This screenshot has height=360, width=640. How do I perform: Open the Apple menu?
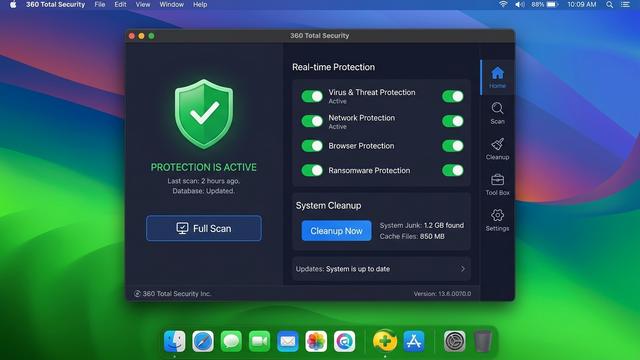pyautogui.click(x=13, y=4)
